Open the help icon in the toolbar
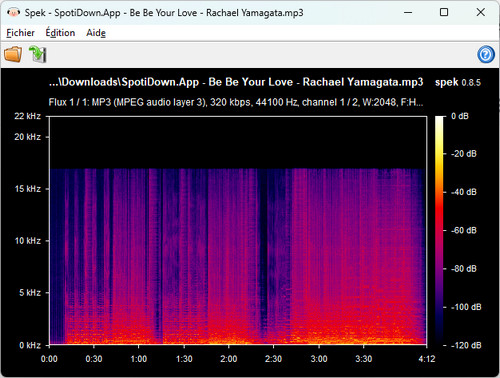Image resolution: width=500 pixels, height=378 pixels. [x=486, y=54]
